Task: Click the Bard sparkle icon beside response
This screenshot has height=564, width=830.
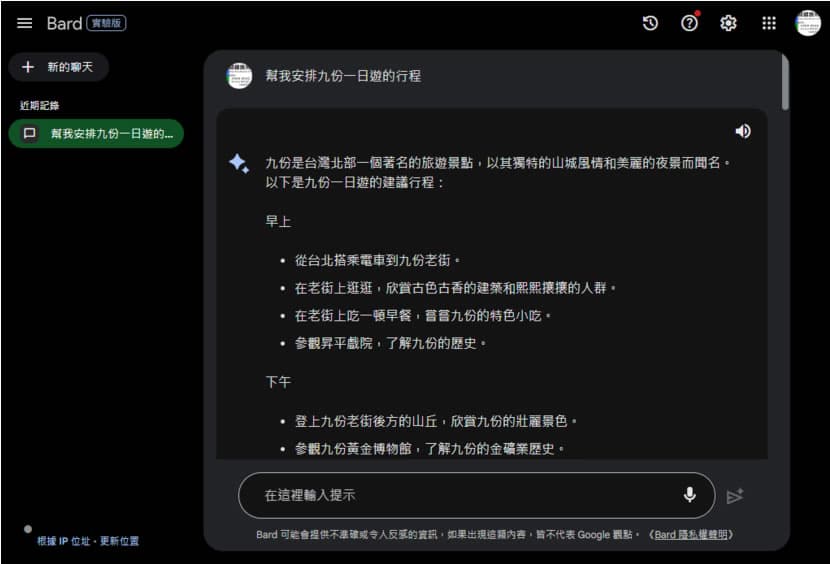Action: pyautogui.click(x=239, y=163)
